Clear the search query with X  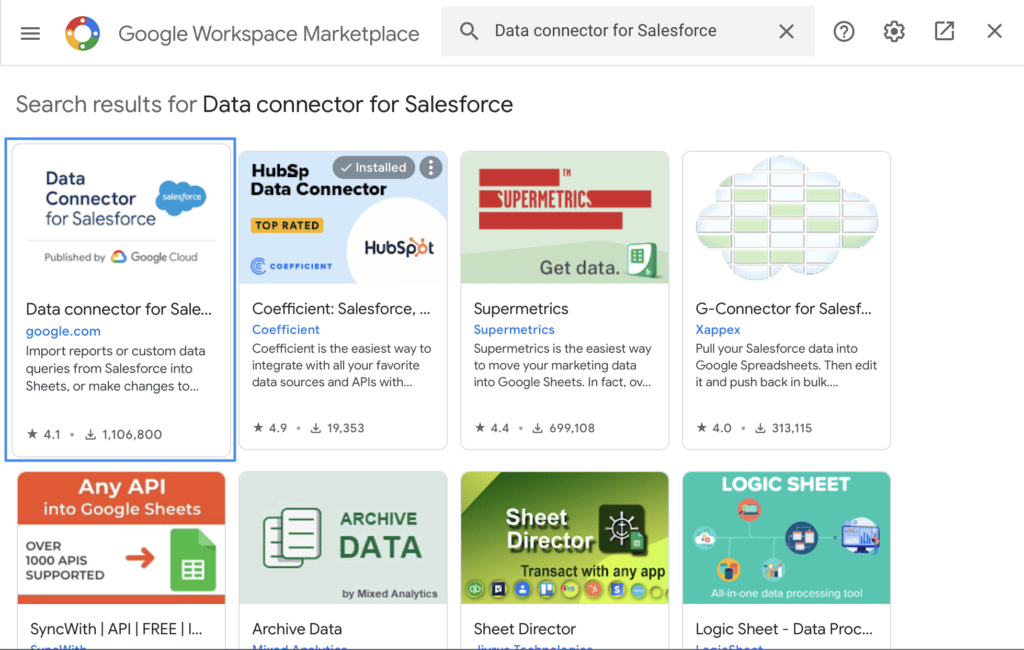click(786, 31)
